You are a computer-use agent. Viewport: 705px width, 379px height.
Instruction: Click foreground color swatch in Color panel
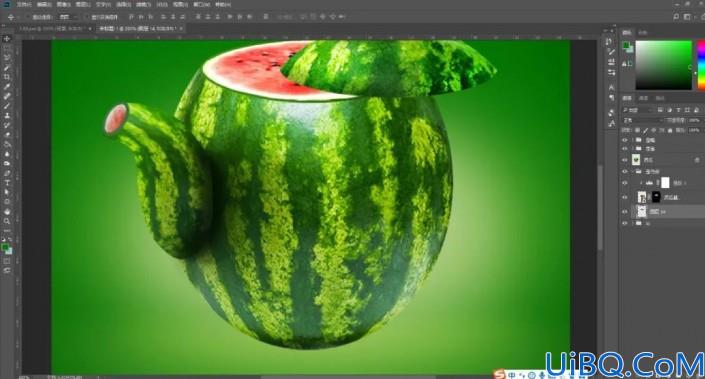[x=625, y=45]
